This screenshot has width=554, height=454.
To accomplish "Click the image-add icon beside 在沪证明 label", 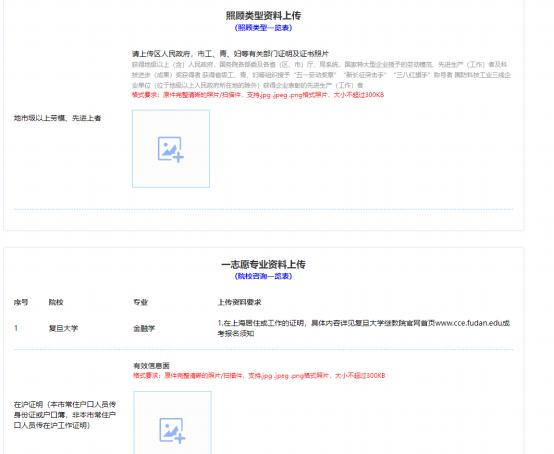I will coord(172,430).
